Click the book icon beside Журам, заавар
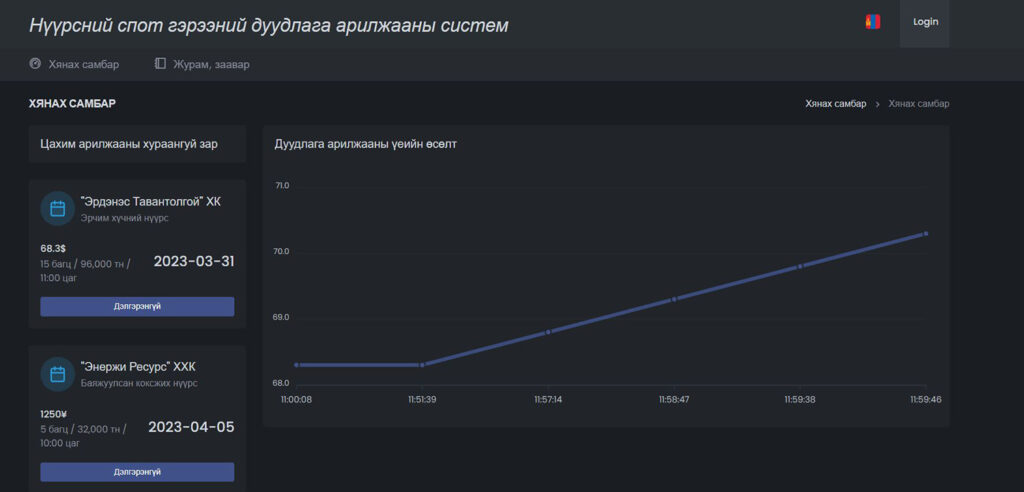1024x492 pixels. click(x=160, y=64)
